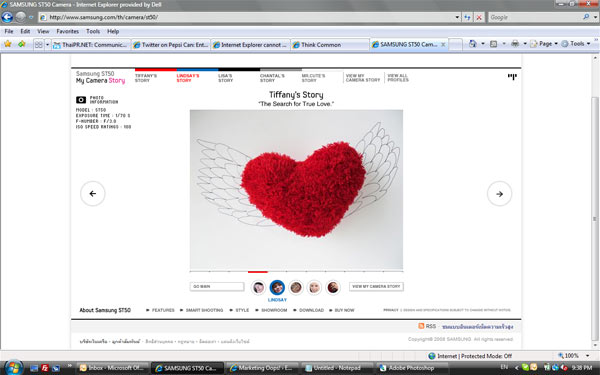The height and width of the screenshot is (375, 600).
Task: Click the search magnifier icon
Action: (586, 17)
